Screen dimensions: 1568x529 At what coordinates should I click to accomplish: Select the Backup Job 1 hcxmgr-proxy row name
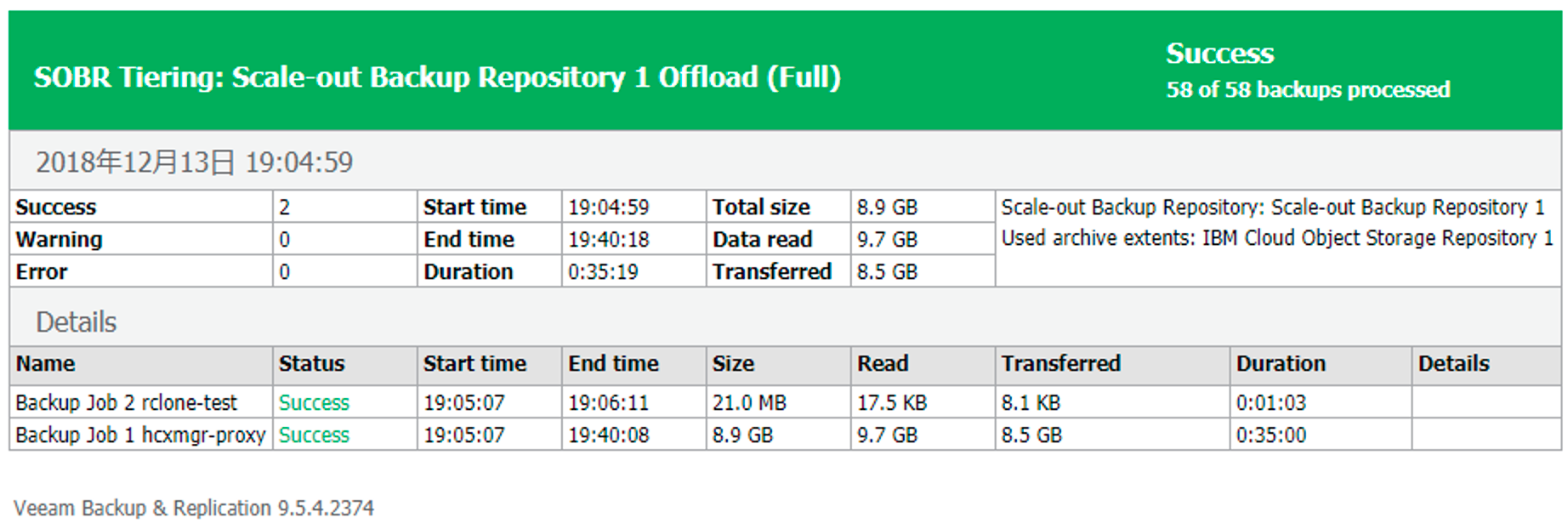tap(140, 435)
